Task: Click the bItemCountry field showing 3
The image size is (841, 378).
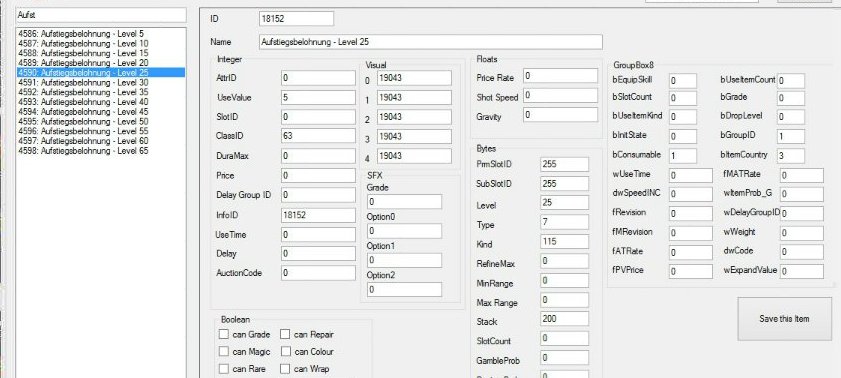Action: coord(791,156)
